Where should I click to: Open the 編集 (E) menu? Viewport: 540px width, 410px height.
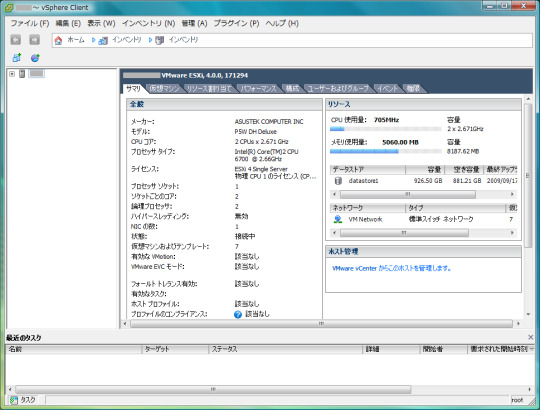pyautogui.click(x=68, y=23)
